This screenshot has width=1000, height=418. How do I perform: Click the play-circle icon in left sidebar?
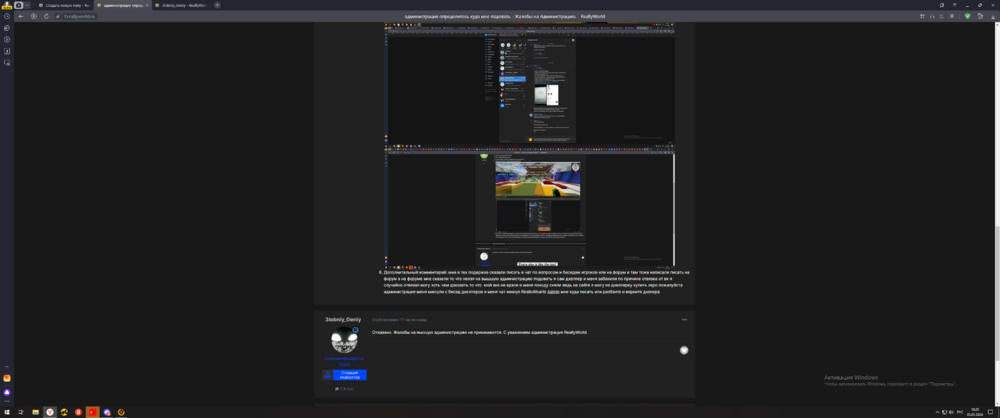click(7, 40)
